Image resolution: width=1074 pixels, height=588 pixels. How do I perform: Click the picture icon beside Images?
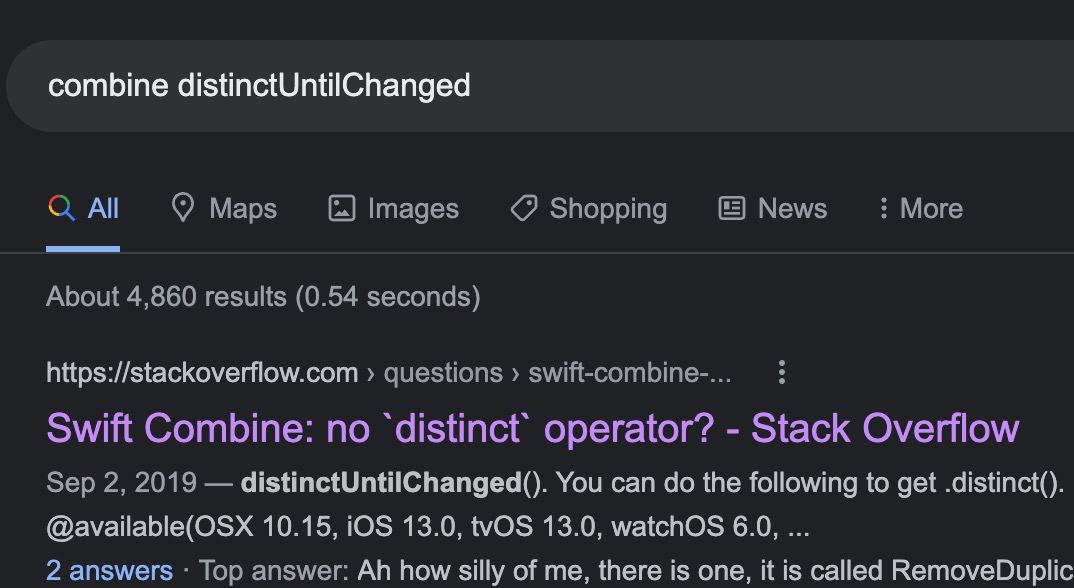click(342, 208)
